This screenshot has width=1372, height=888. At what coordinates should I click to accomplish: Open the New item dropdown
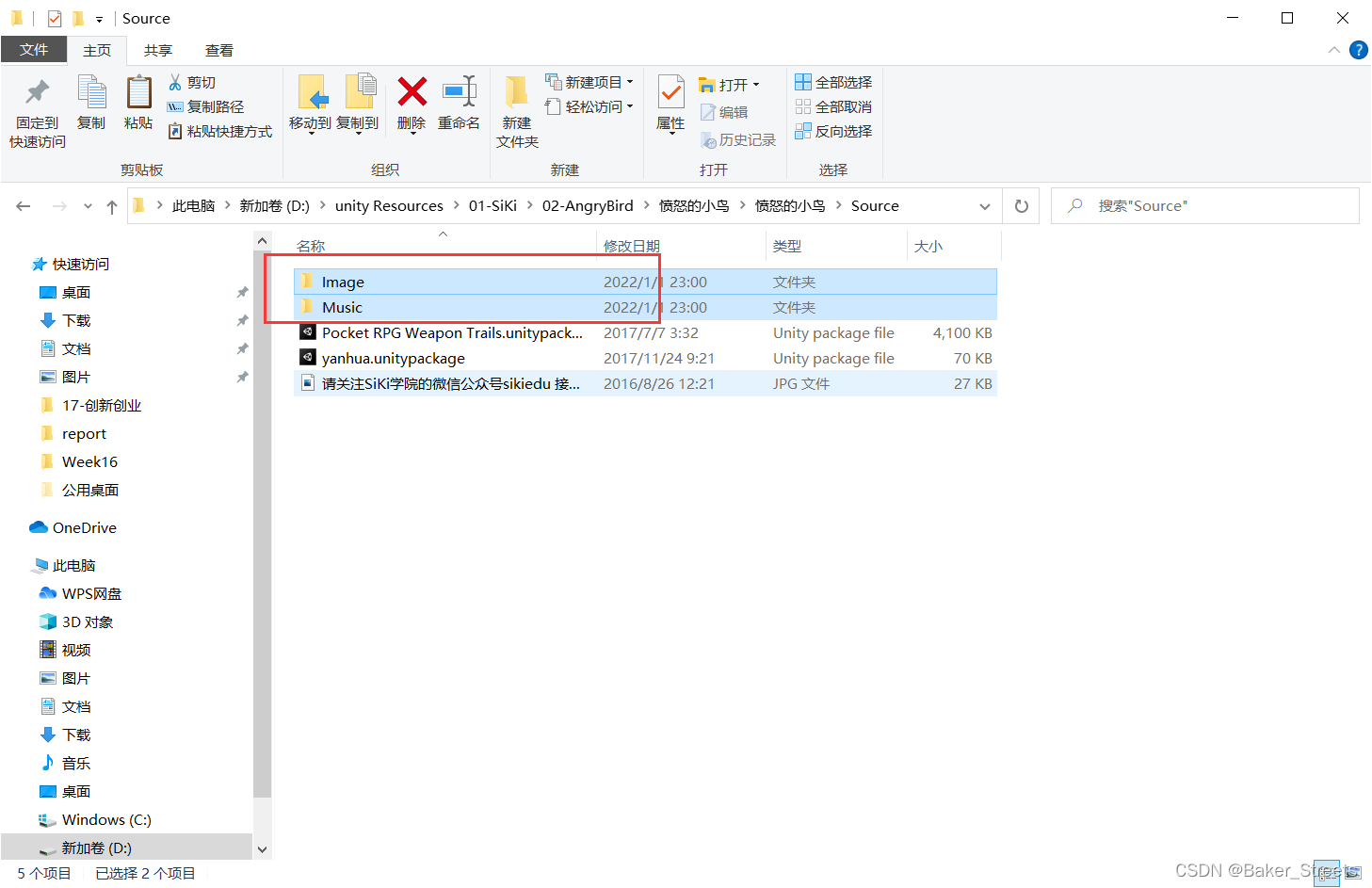[x=589, y=83]
